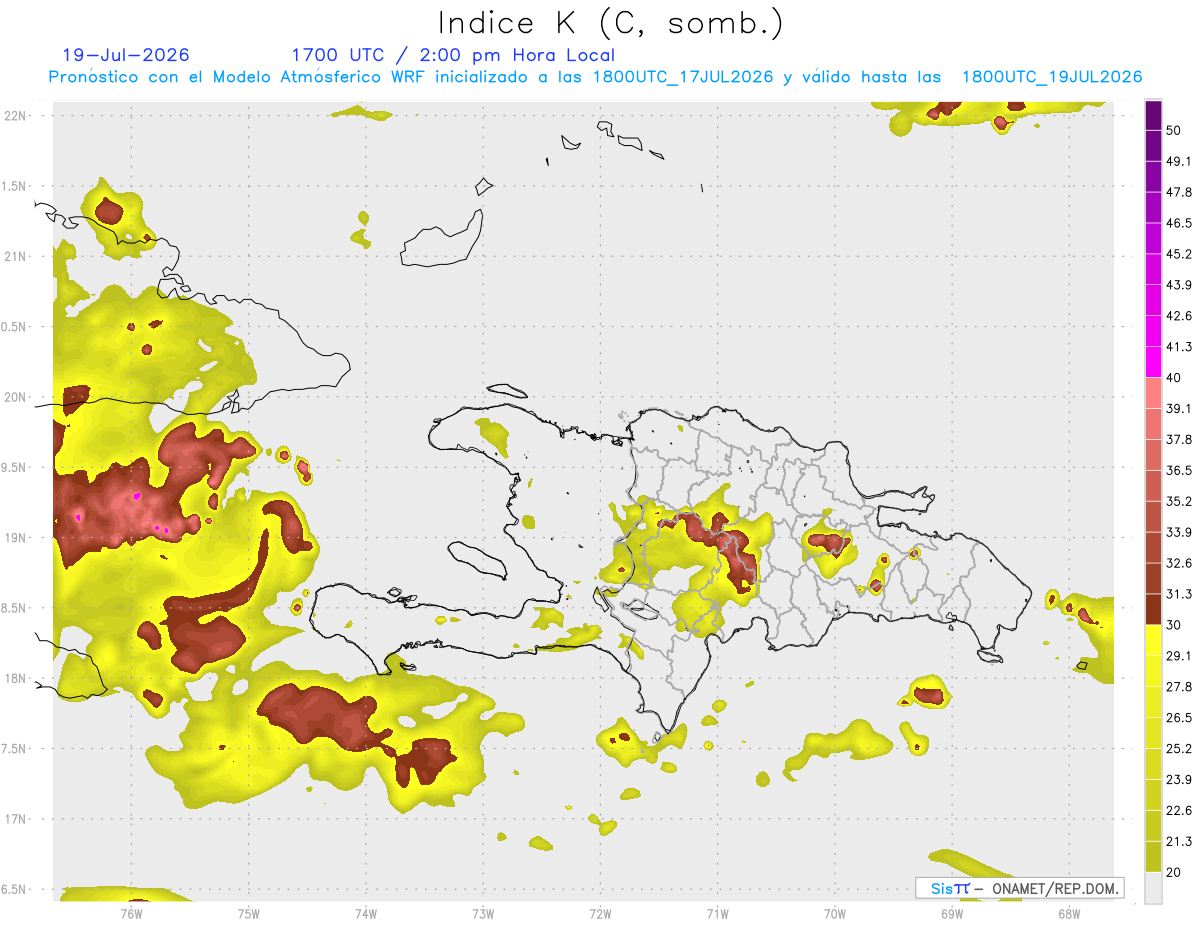The height and width of the screenshot is (927, 1200).
Task: Click the "76W" longitude label
Action: (131, 914)
